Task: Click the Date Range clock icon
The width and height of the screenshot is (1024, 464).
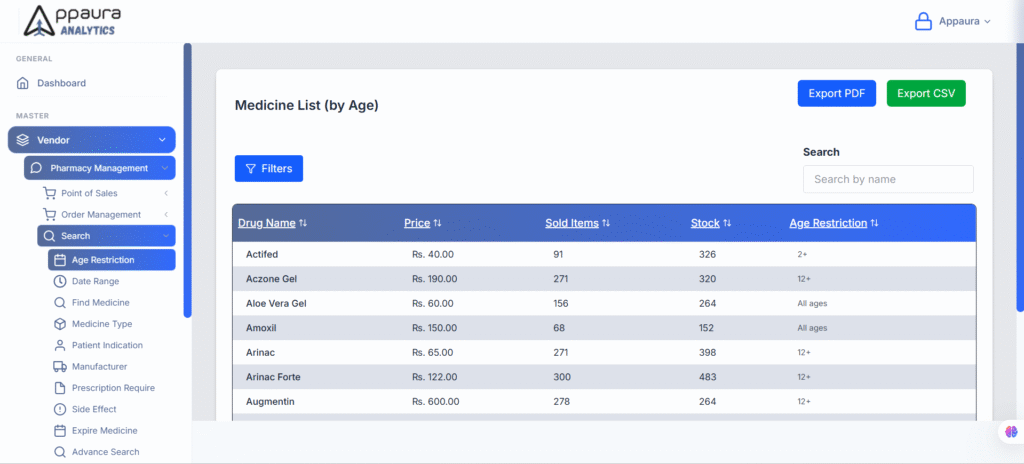Action: pos(59,281)
